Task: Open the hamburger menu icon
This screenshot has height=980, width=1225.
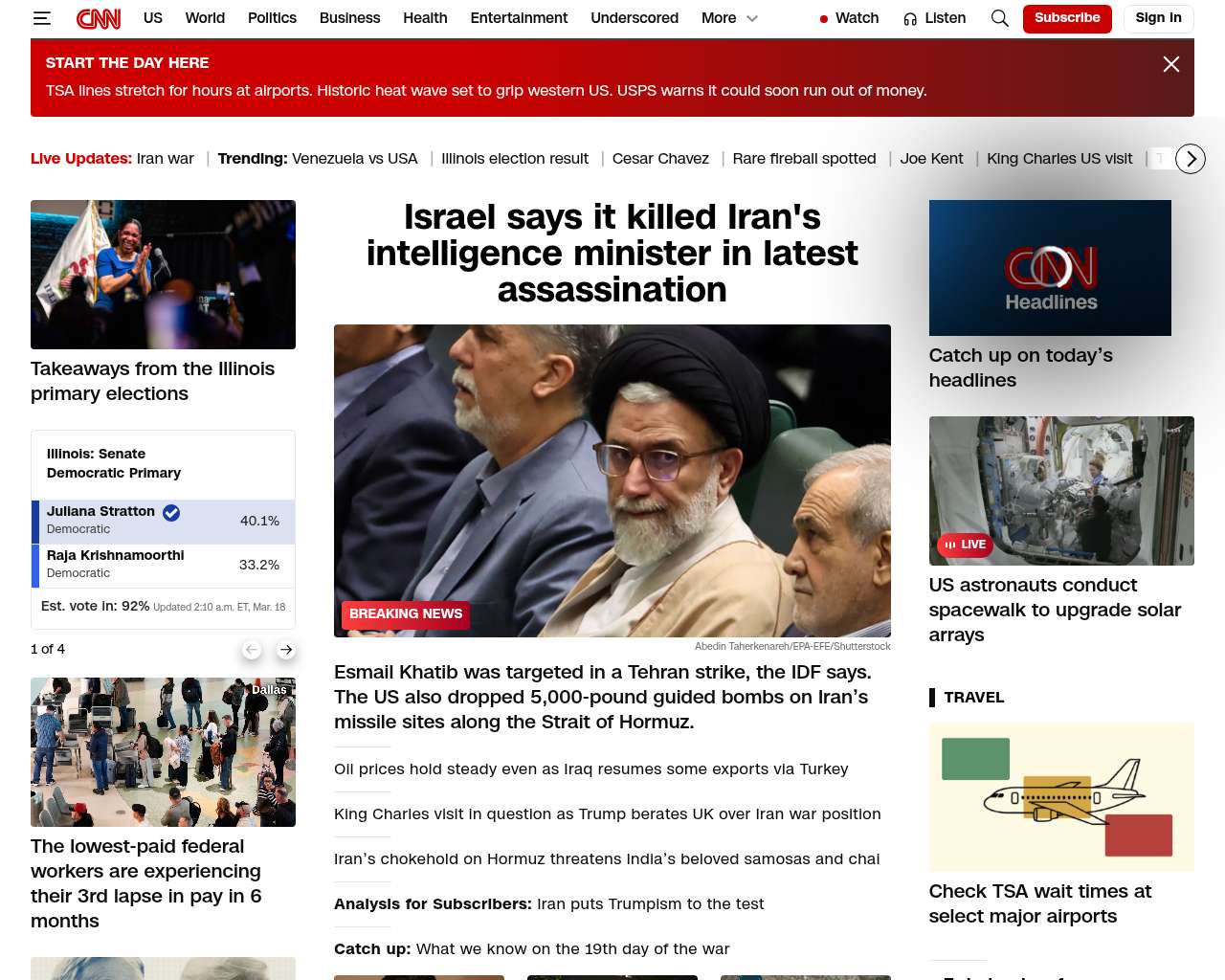Action: [41, 18]
